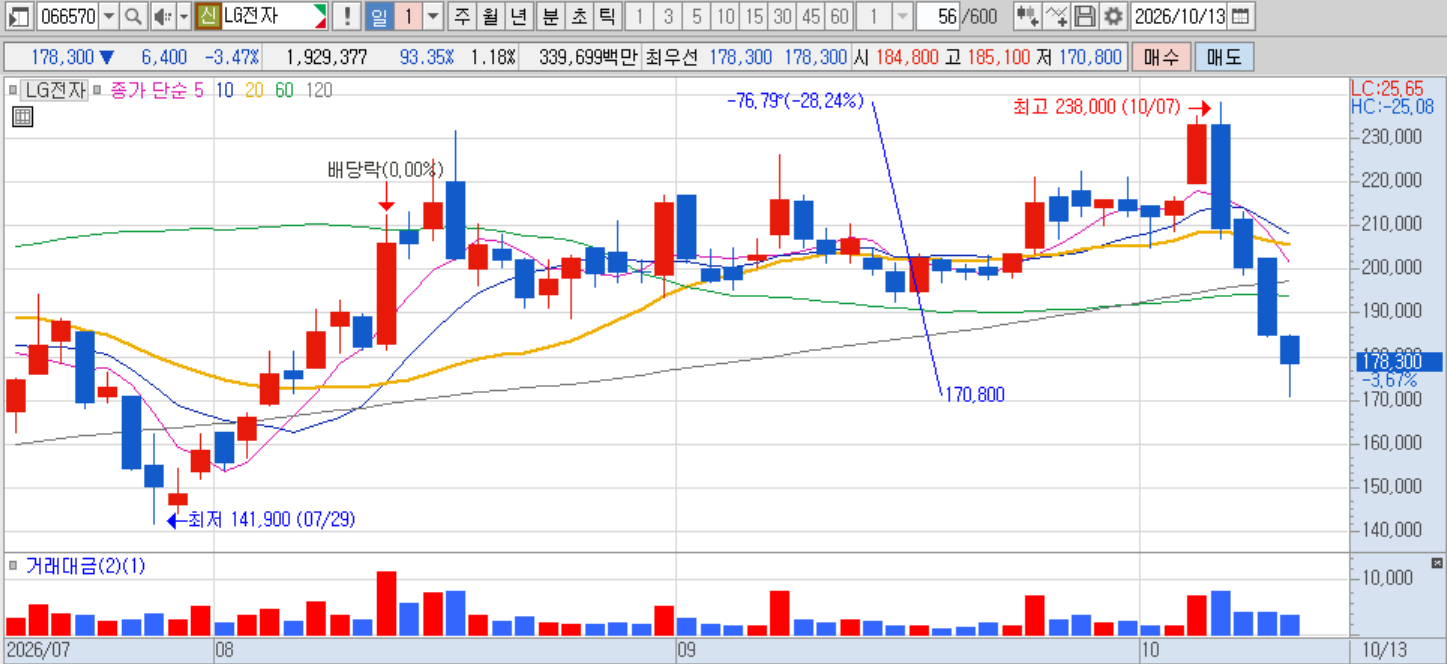Click the 종가 단순 5 moving average label

157,91
